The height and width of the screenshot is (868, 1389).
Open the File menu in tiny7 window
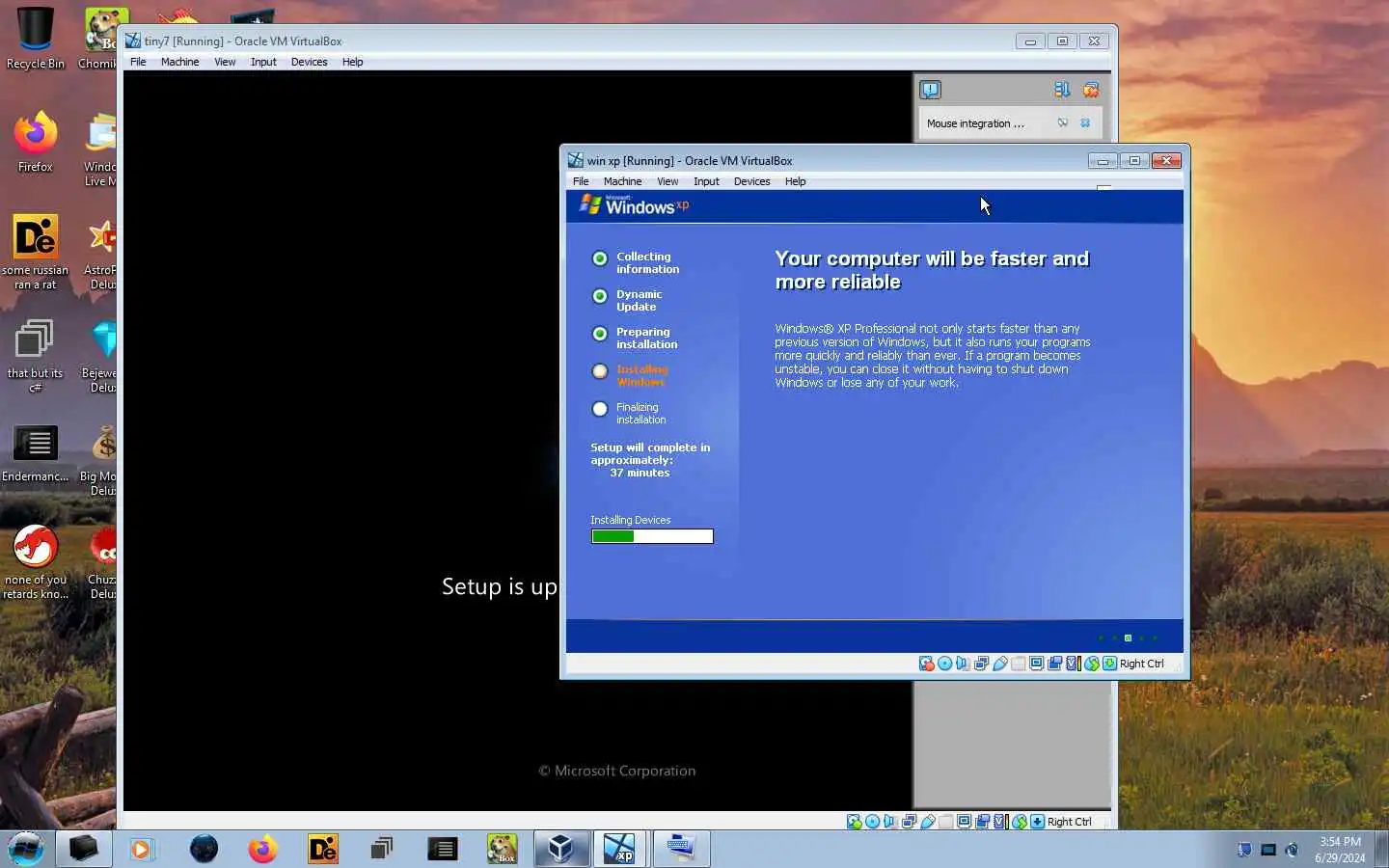(138, 62)
